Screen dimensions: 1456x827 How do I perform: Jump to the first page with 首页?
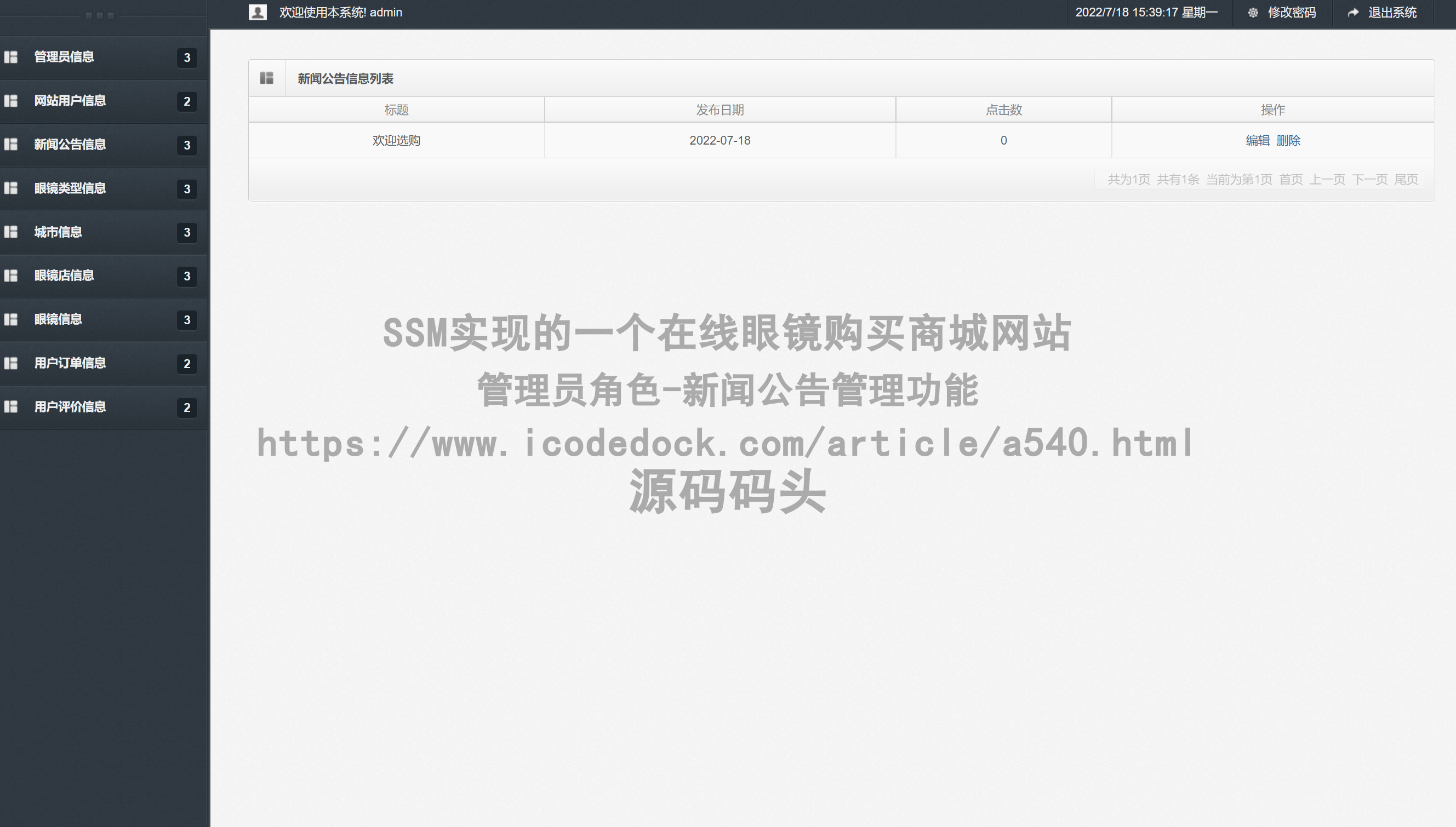1291,179
